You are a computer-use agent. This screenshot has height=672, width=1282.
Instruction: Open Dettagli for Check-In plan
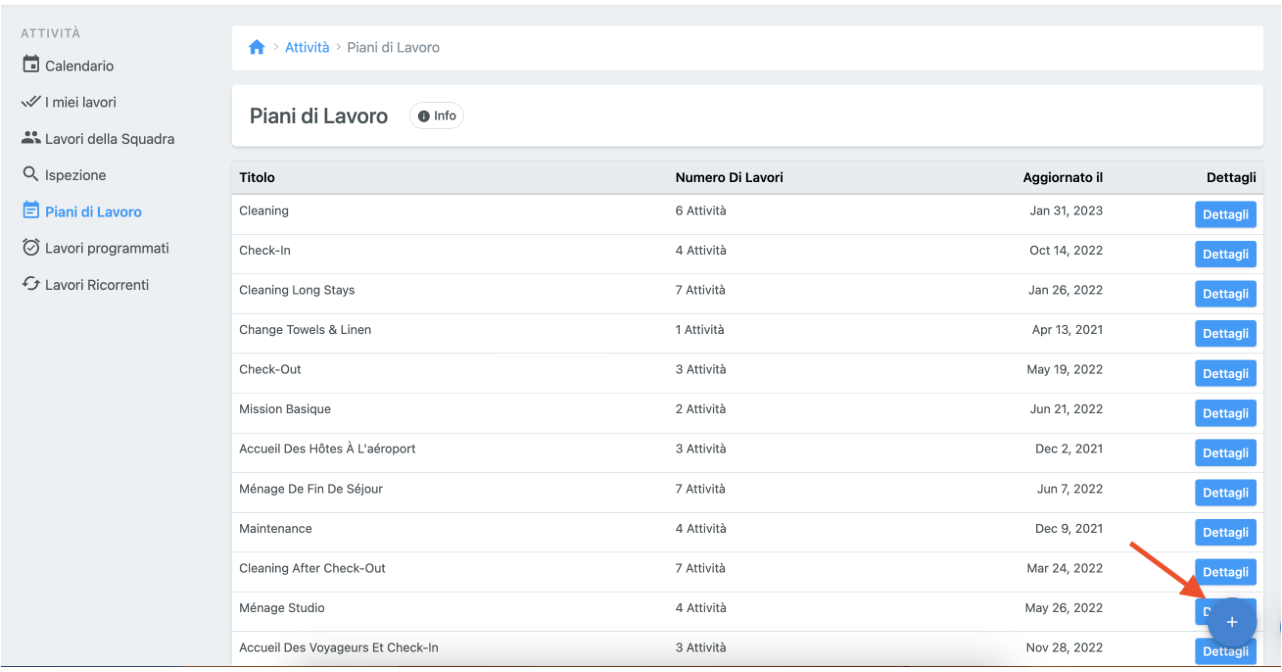click(x=1225, y=254)
